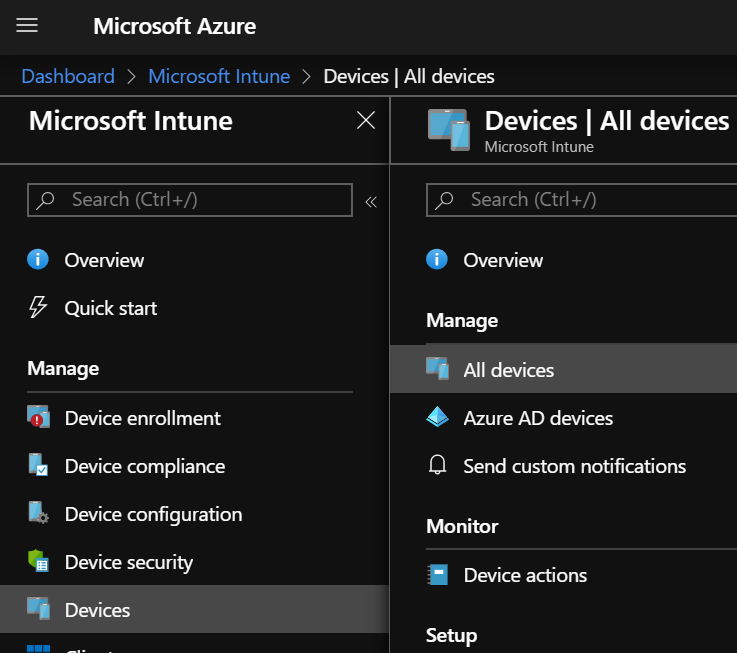Click the Quick start lightning icon
The image size is (737, 653).
(38, 308)
